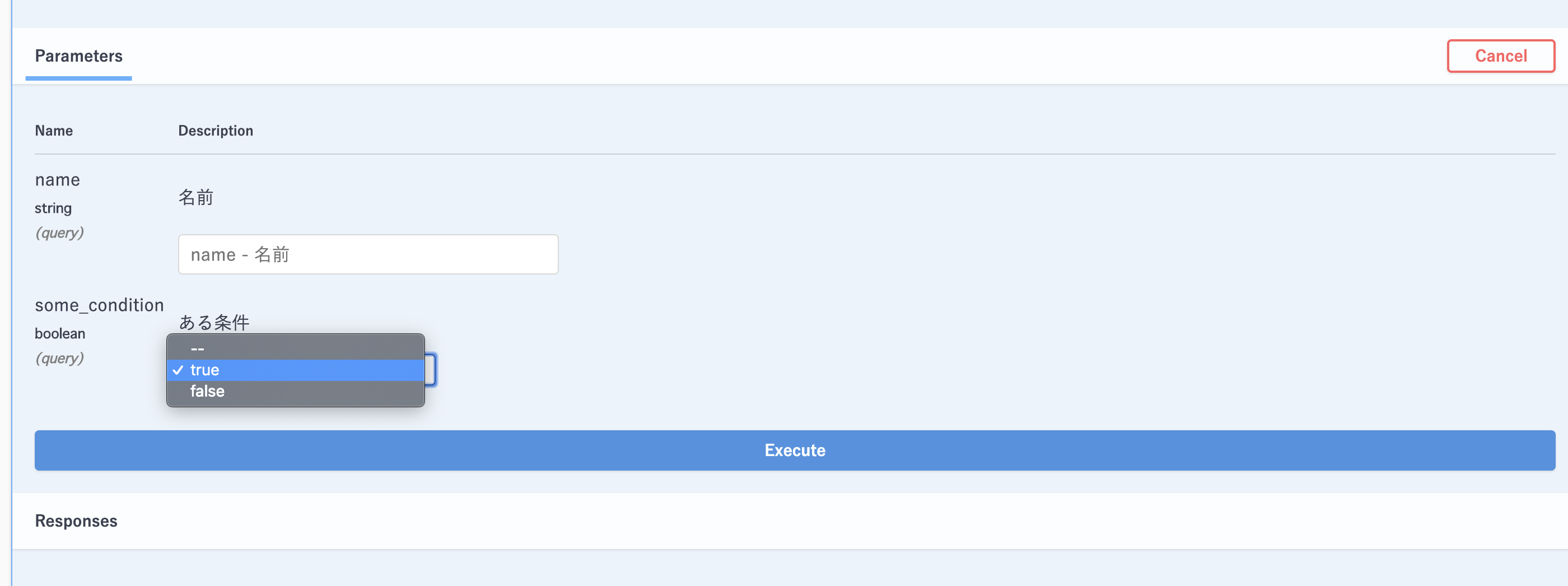The height and width of the screenshot is (586, 1568).
Task: Click "(query)" under the boolean type
Action: point(60,358)
